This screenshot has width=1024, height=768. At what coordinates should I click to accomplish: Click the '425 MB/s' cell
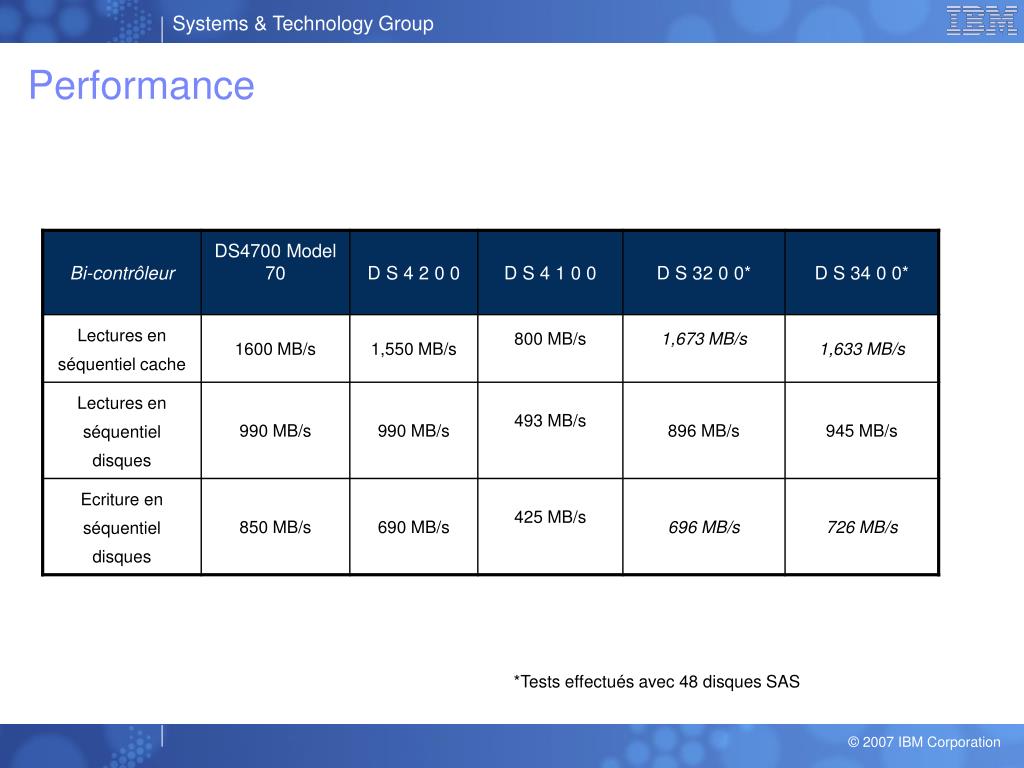[x=550, y=528]
